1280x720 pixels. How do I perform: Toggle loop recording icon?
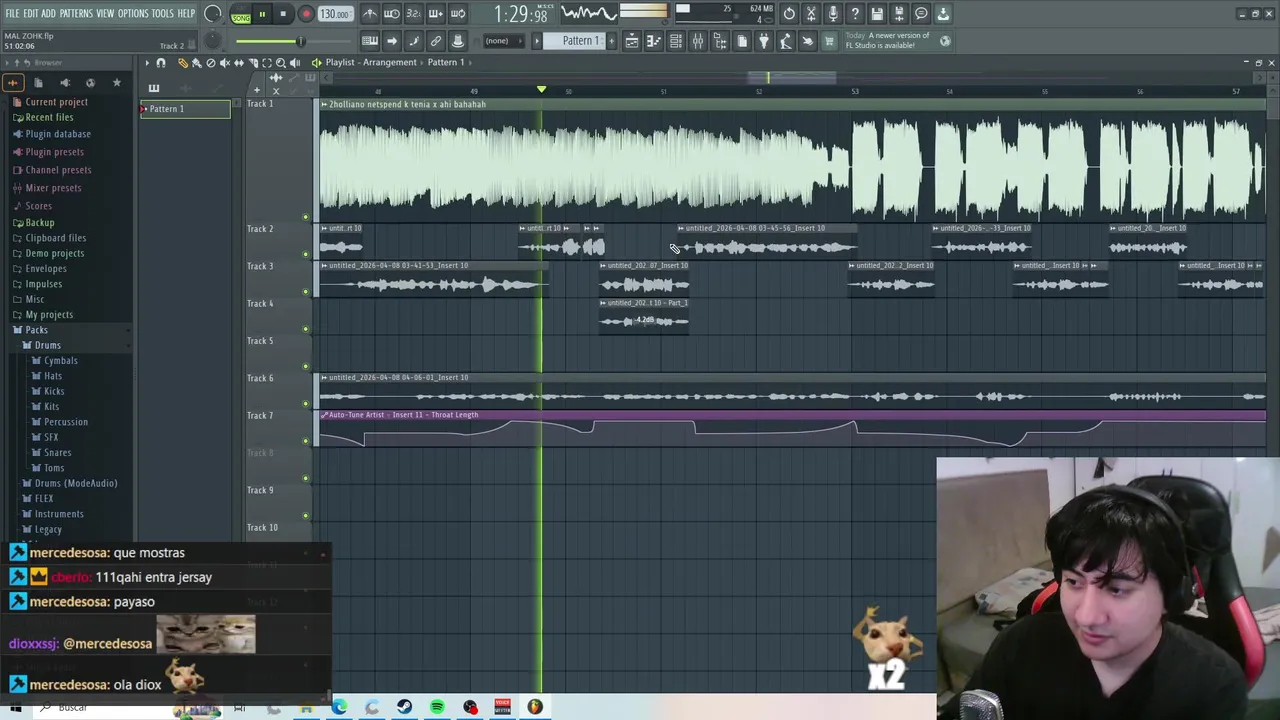[458, 14]
